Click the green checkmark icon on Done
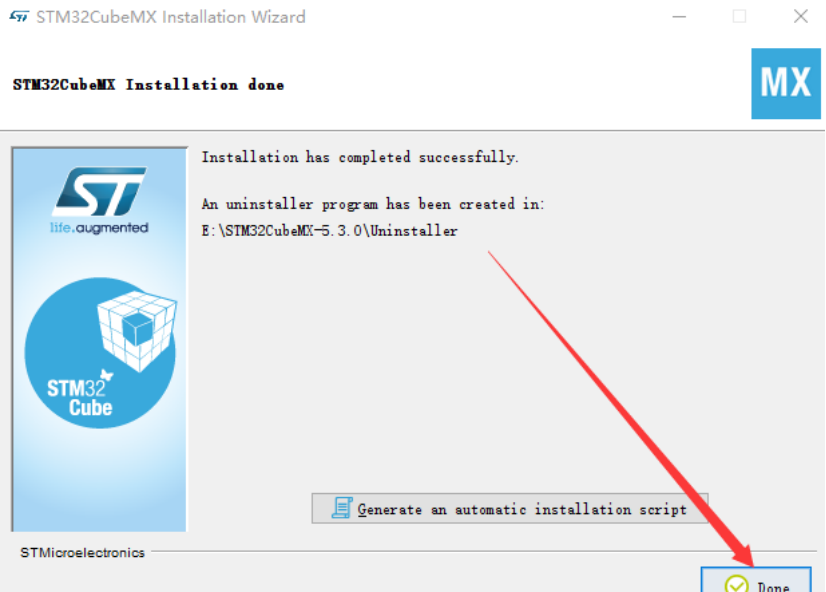Screen dimensions: 826x592 point(736,584)
